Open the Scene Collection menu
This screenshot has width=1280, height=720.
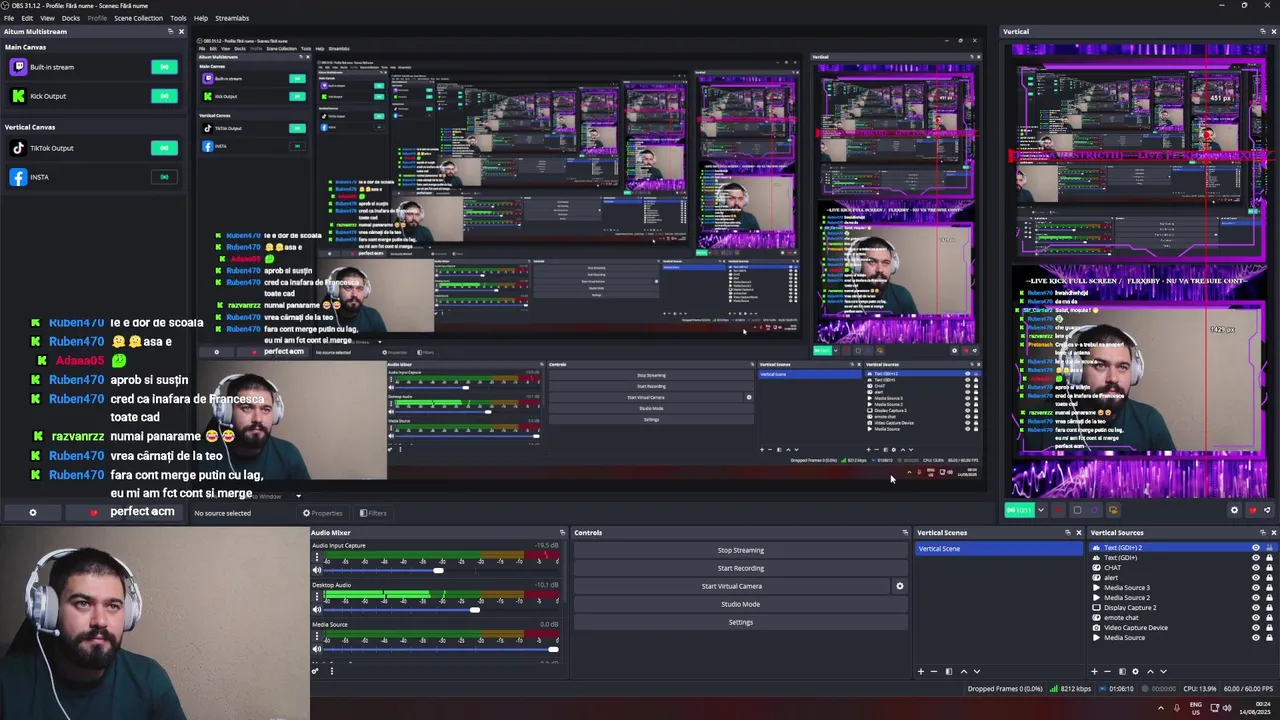[138, 18]
